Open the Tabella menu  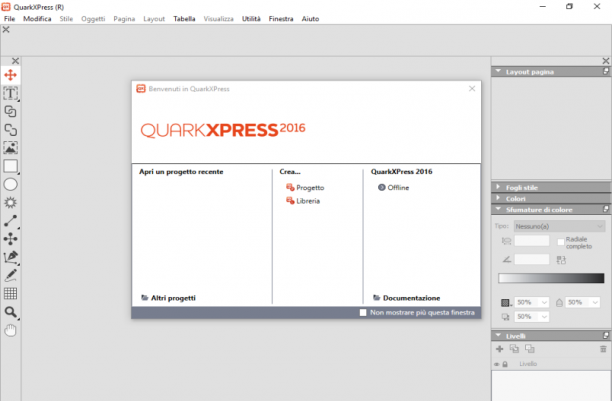[184, 19]
